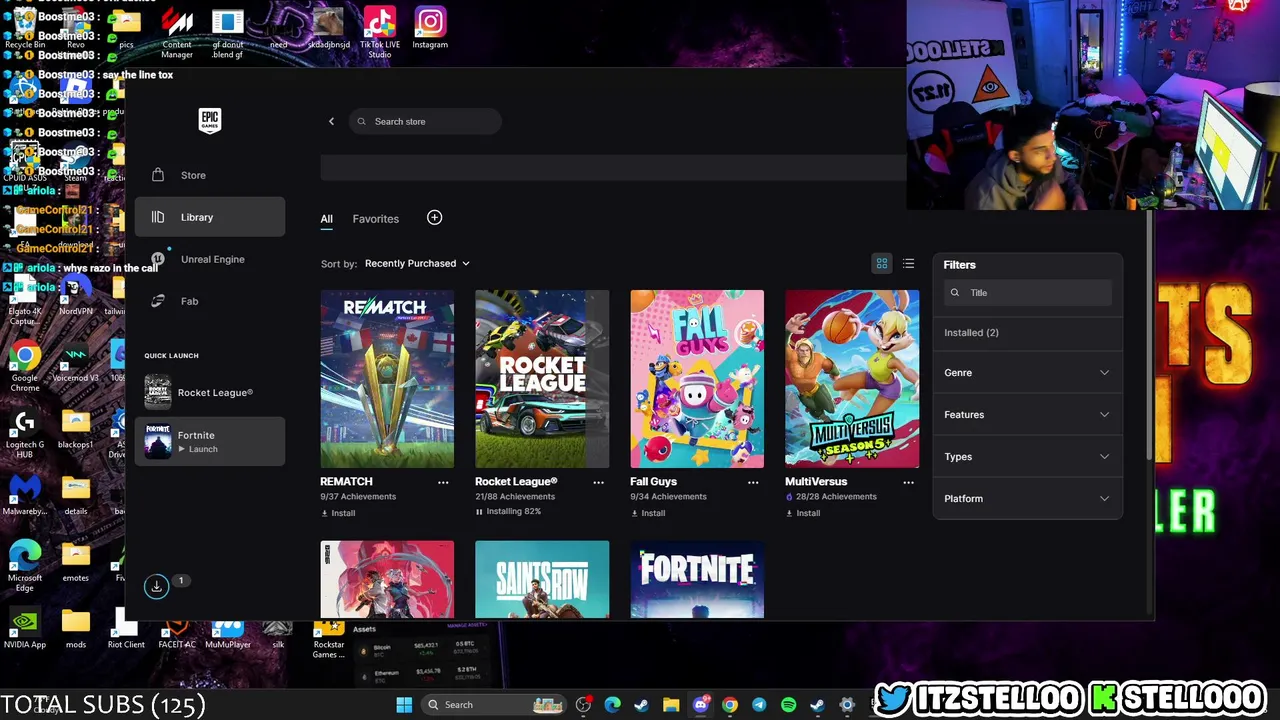This screenshot has width=1280, height=720.
Task: Open the TikTok LIVE Studio desktop shortcut
Action: (x=379, y=32)
